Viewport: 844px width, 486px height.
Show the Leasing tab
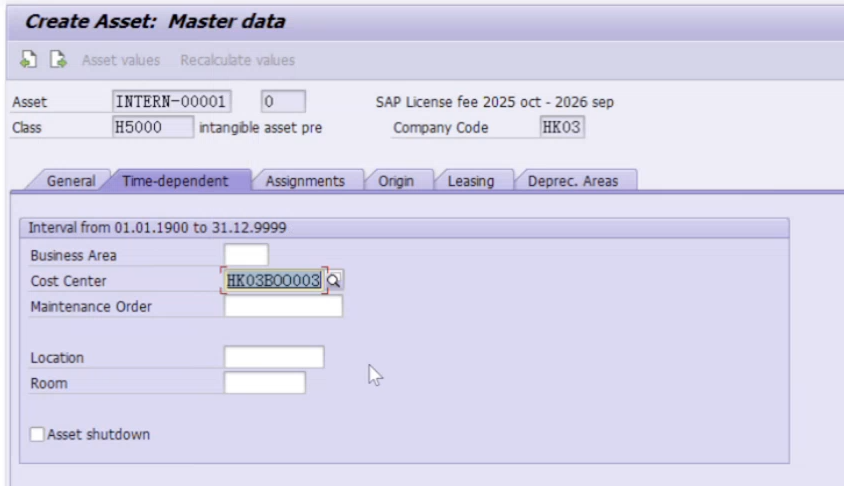pos(471,181)
